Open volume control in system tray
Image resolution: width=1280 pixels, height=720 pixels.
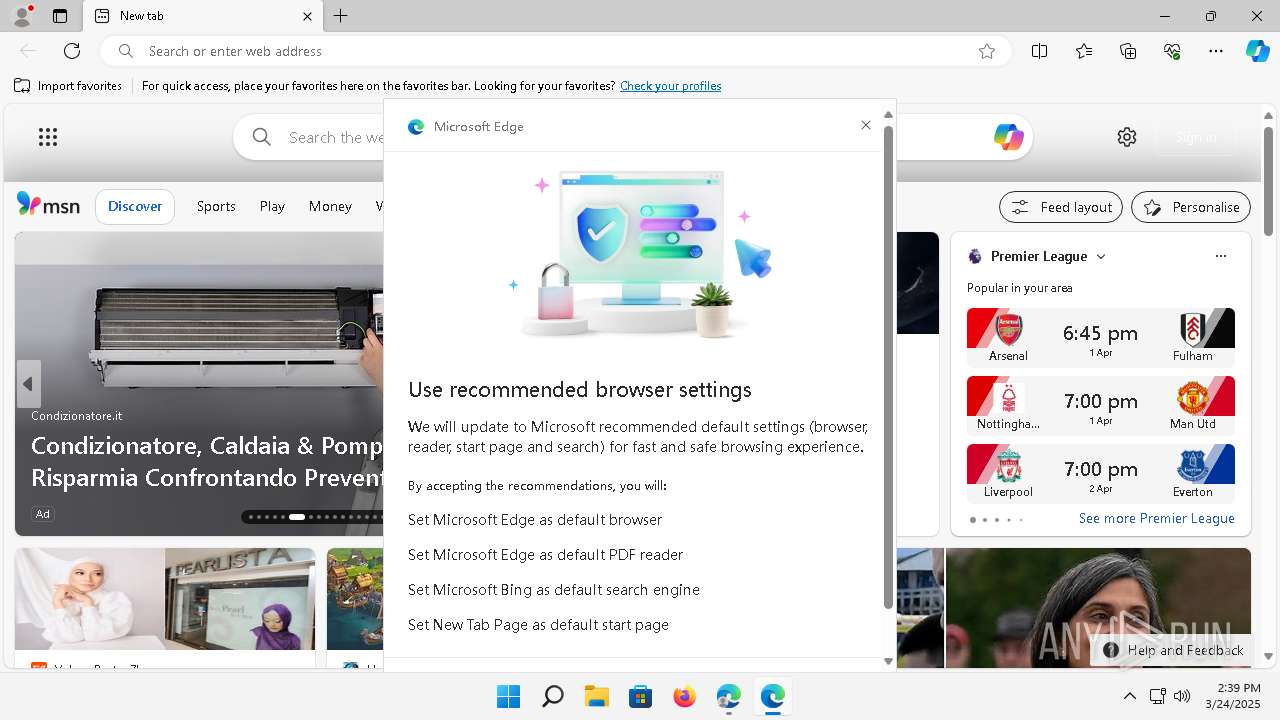(x=1181, y=696)
